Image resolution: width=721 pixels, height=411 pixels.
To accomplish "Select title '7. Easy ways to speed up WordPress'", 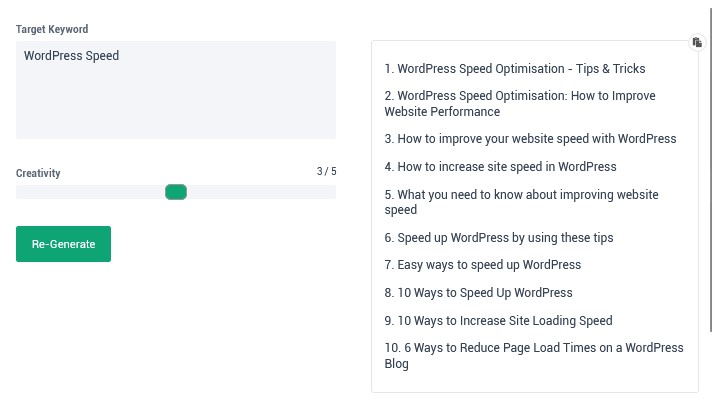I will click(x=483, y=265).
